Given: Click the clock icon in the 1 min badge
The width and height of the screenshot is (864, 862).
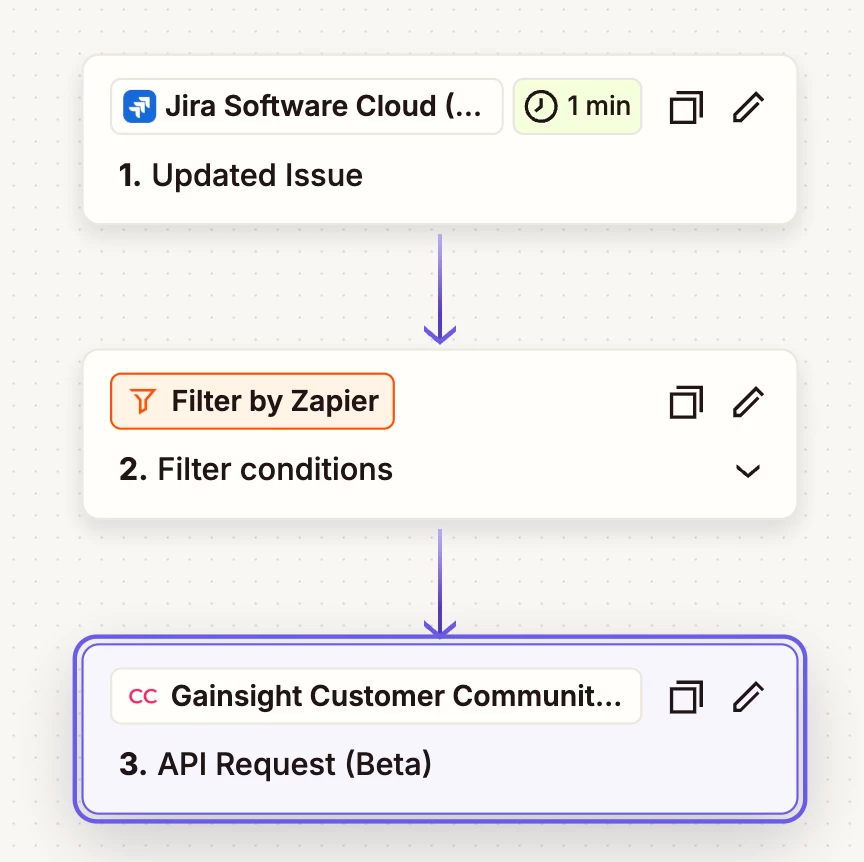Looking at the screenshot, I should point(541,106).
